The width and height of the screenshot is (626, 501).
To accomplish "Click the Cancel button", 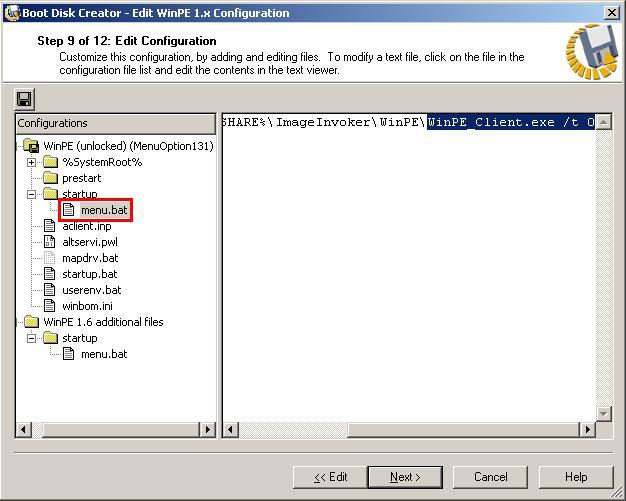I will point(491,477).
